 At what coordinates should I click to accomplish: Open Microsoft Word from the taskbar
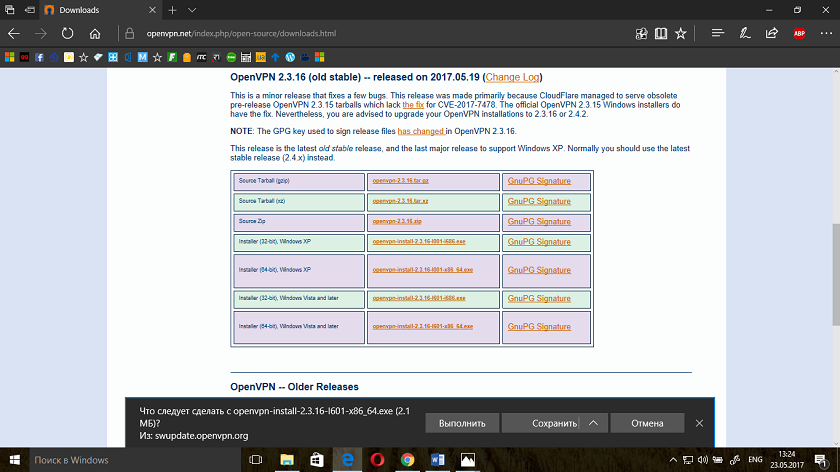point(438,460)
